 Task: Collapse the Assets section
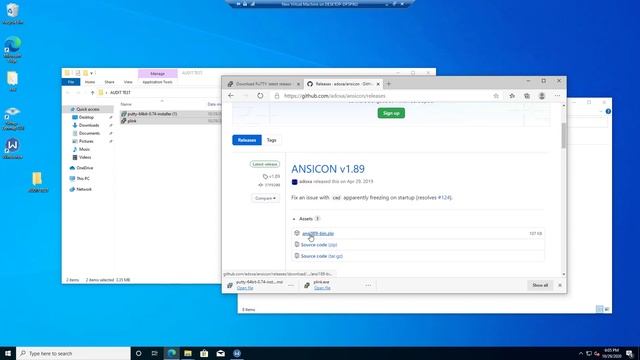[x=306, y=219]
